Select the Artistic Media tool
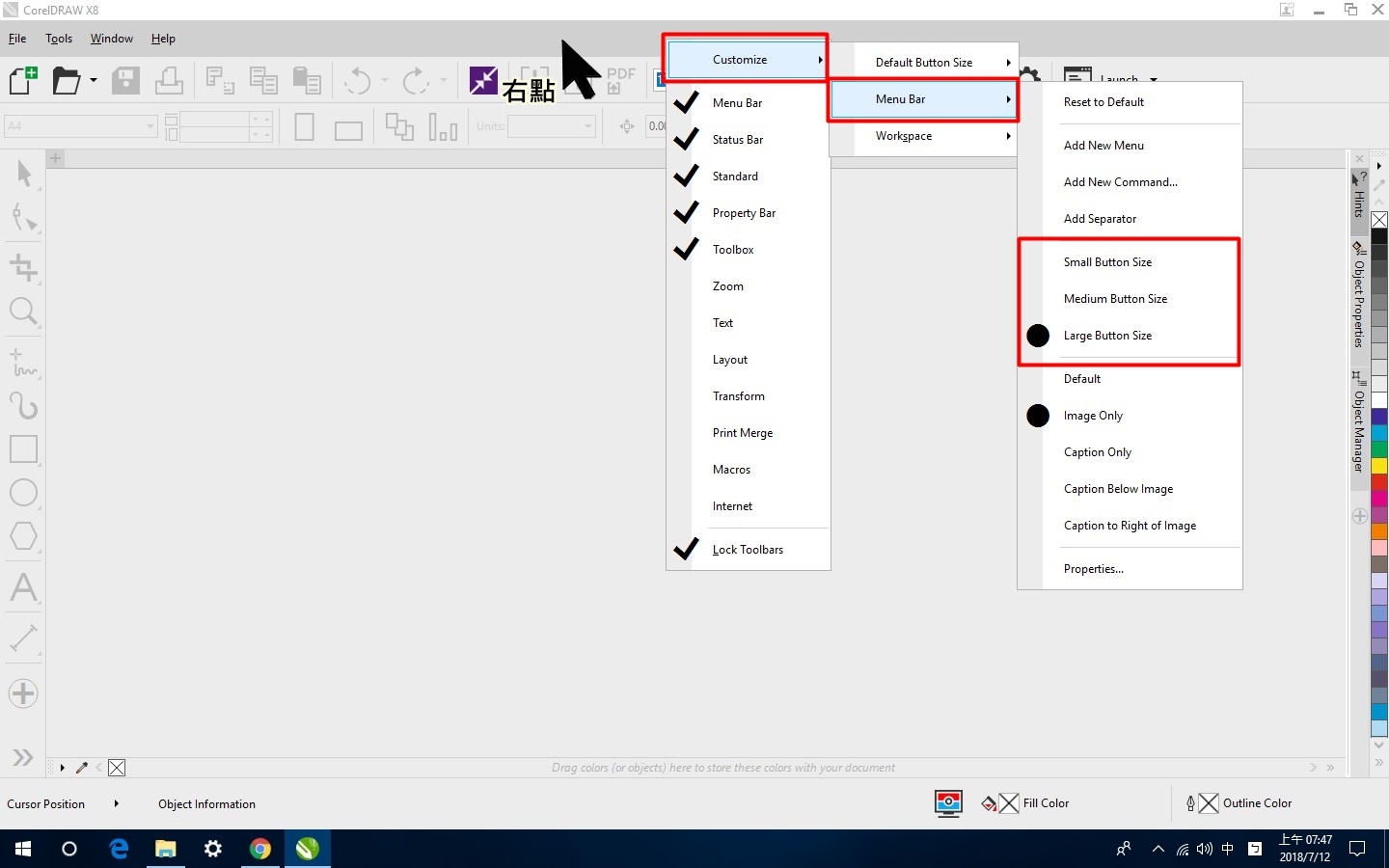This screenshot has height=868, width=1389. [23, 405]
